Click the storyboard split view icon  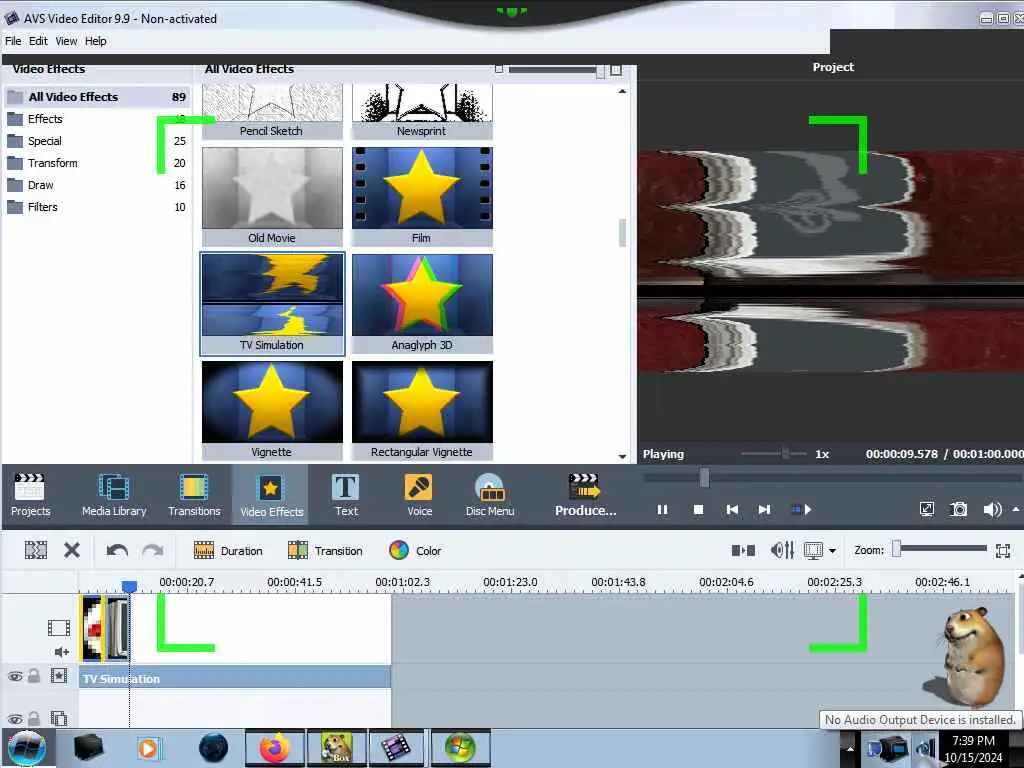coord(743,551)
